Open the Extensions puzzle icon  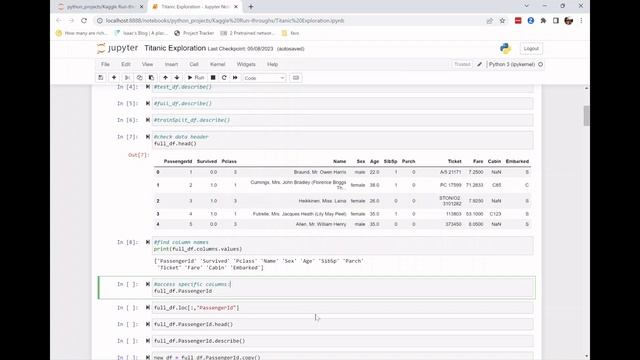tap(543, 21)
